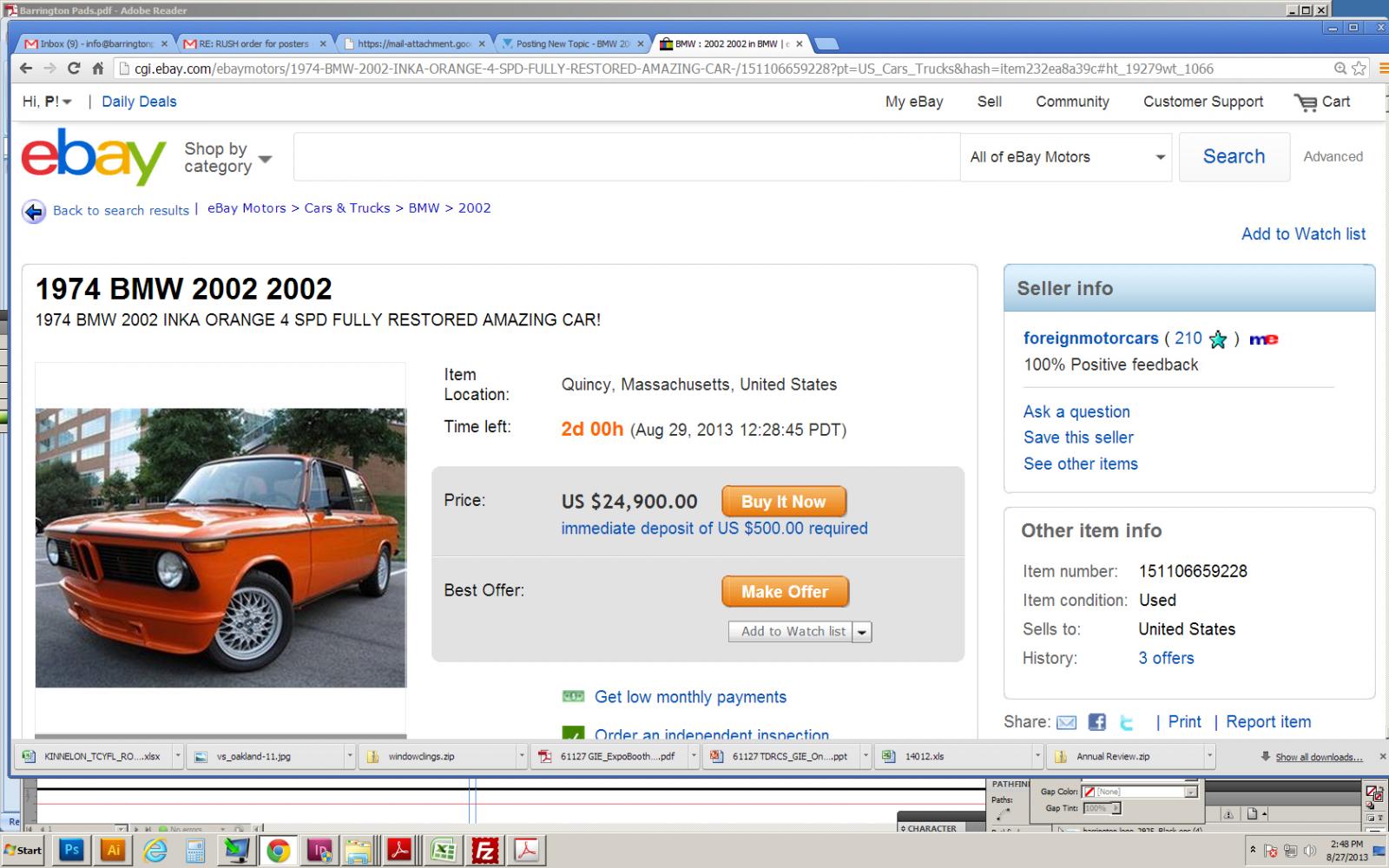Screen dimensions: 1389x868
Task: Open the Gap Color dropdown in InDesign panel
Action: (x=1190, y=792)
